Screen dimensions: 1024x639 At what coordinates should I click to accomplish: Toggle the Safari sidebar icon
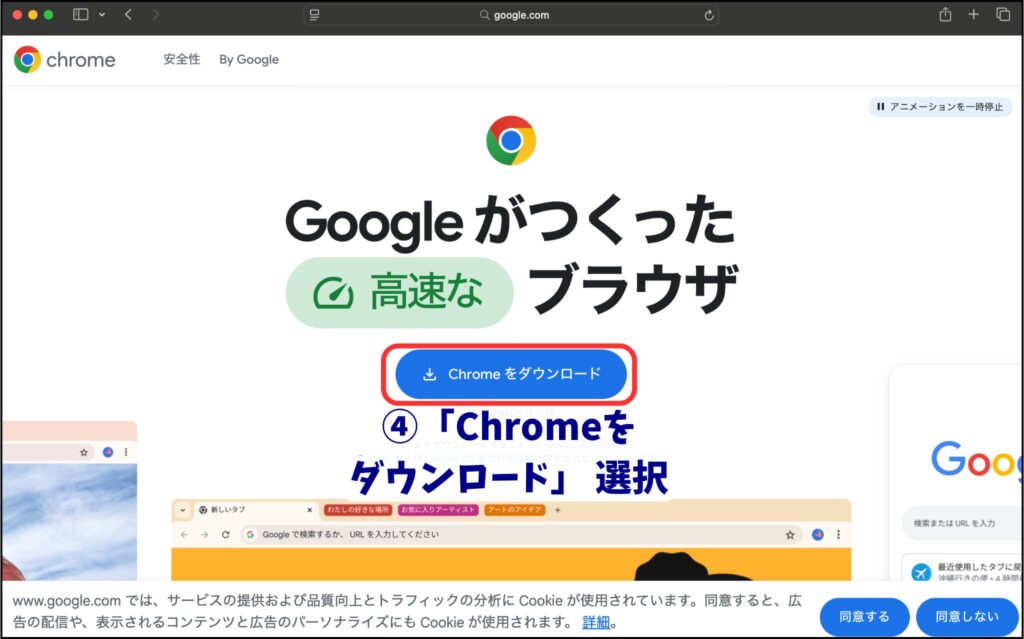tap(80, 14)
